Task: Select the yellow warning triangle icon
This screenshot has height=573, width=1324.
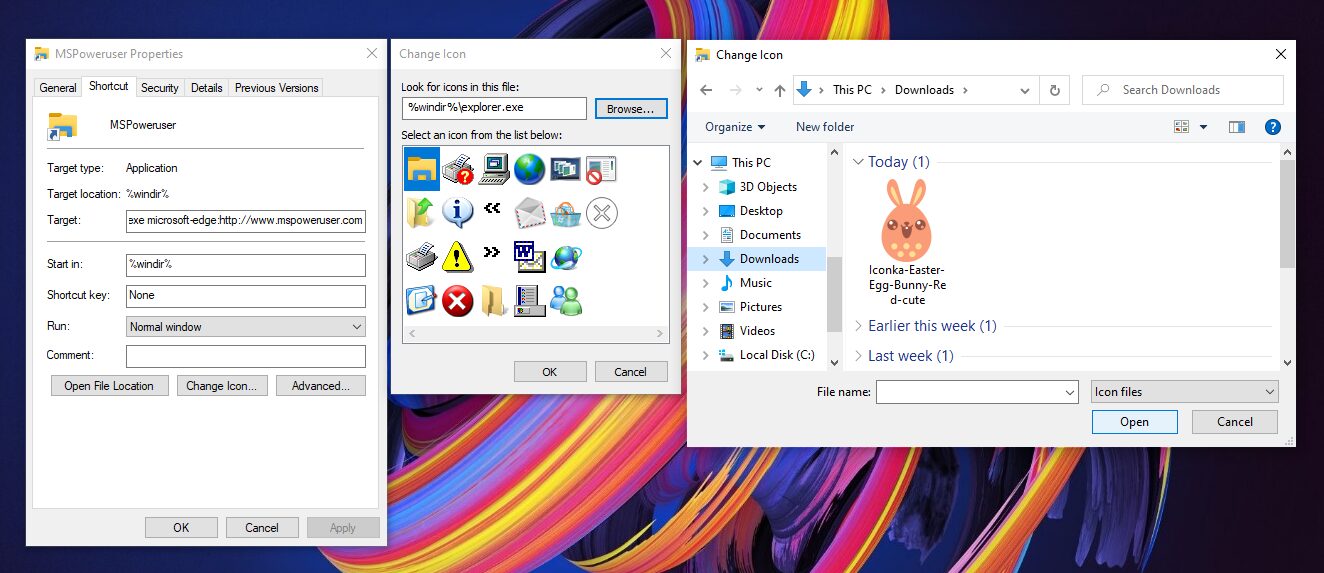Action: [x=458, y=257]
